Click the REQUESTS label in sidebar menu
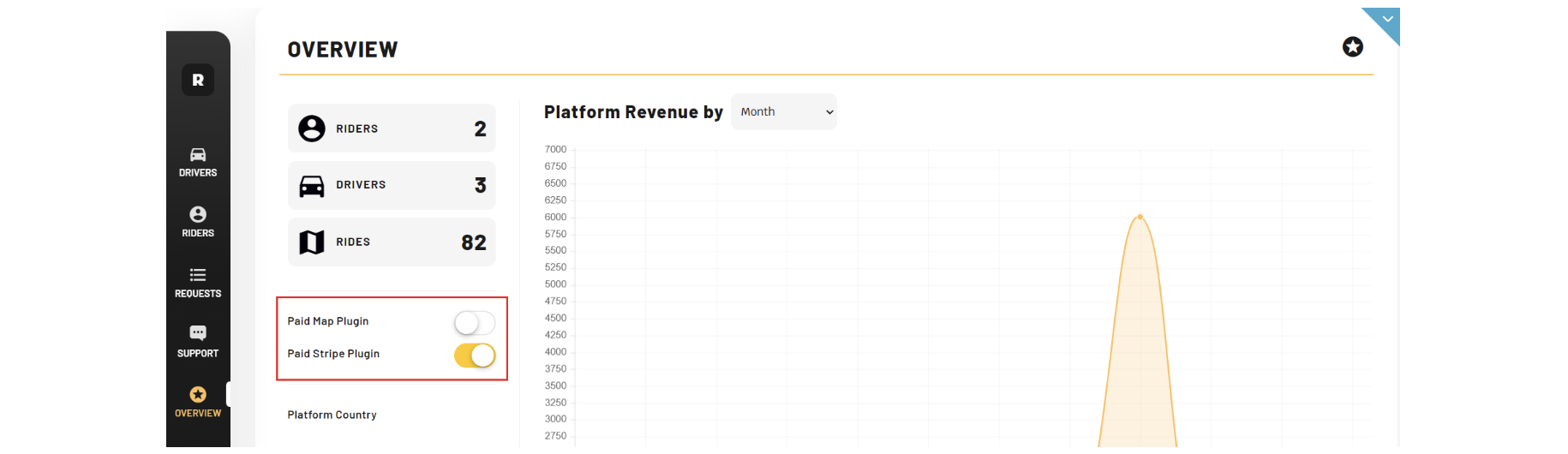The width and height of the screenshot is (1568, 454). tap(198, 294)
